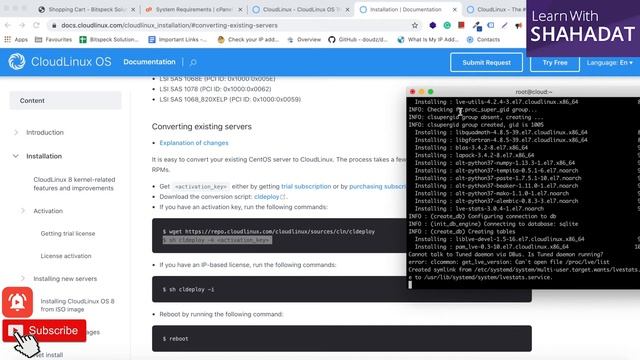Click the green circle browser extension icon
Screen dimensions: 640x360
tap(447, 25)
